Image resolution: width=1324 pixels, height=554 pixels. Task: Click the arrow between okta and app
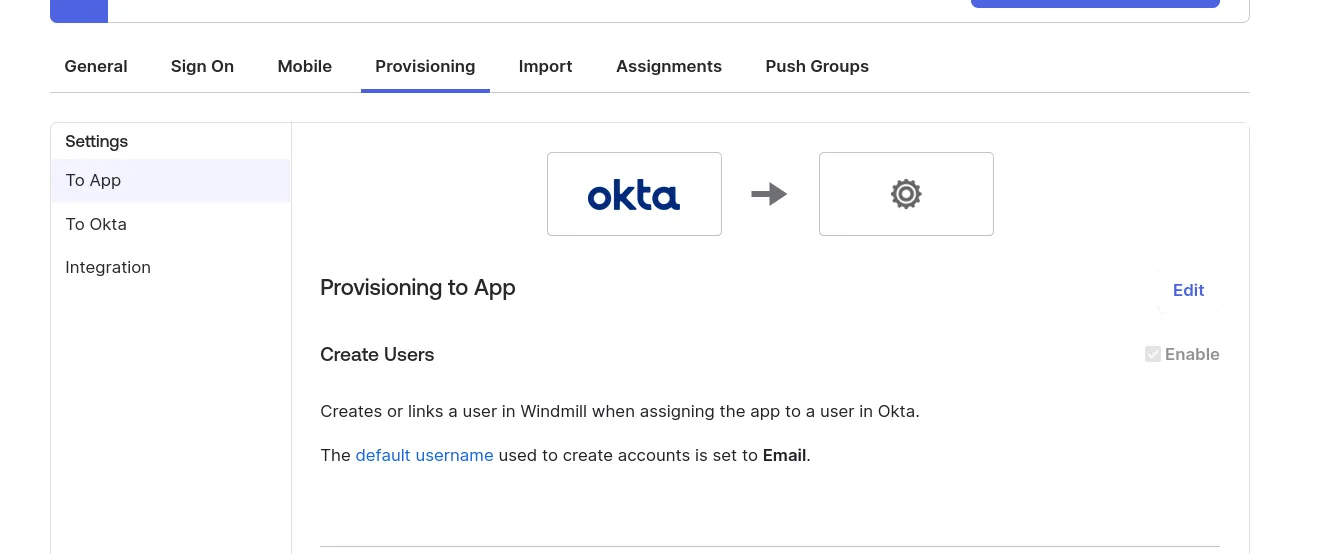pos(769,194)
